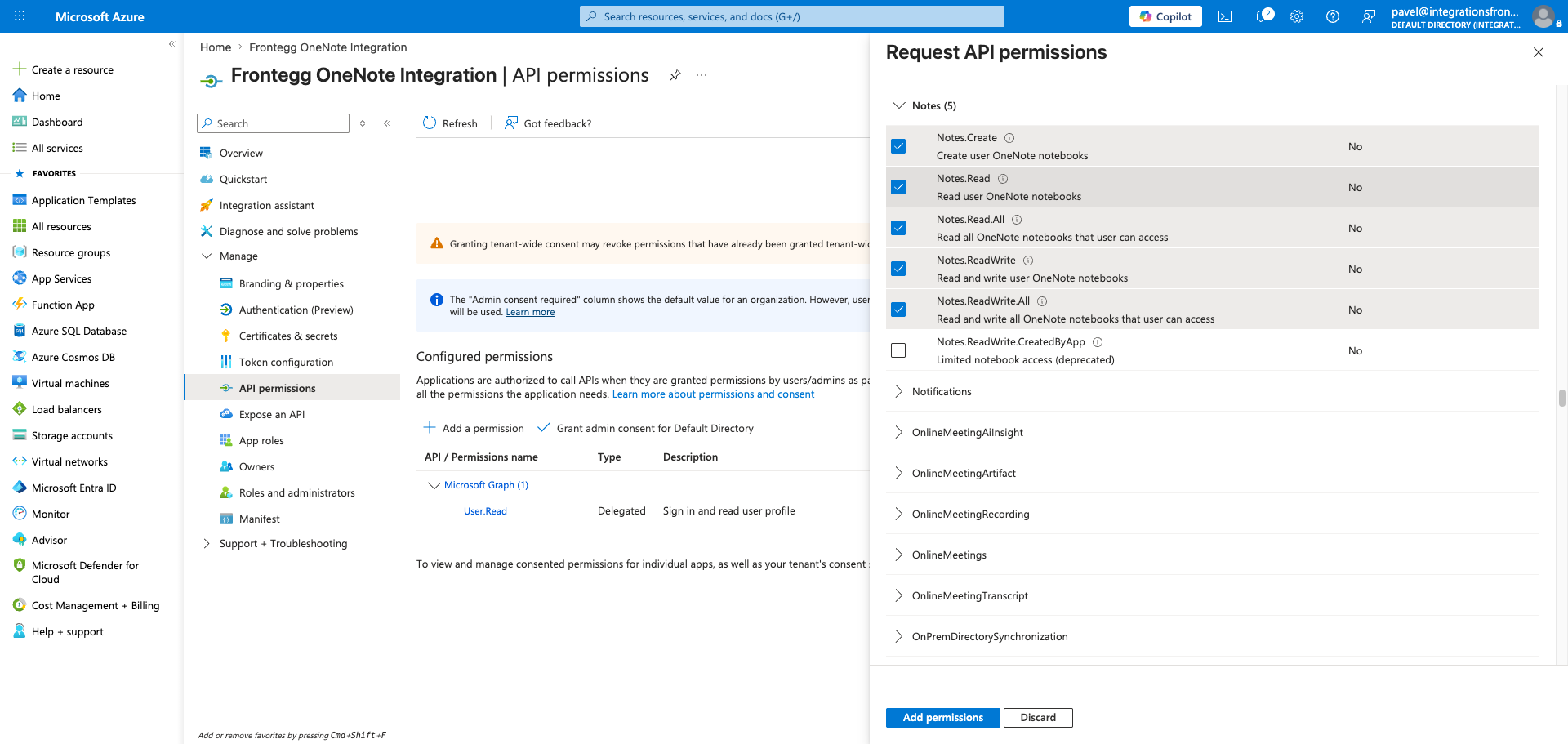
Task: Grant admin consent for Default Directory
Action: 645,428
